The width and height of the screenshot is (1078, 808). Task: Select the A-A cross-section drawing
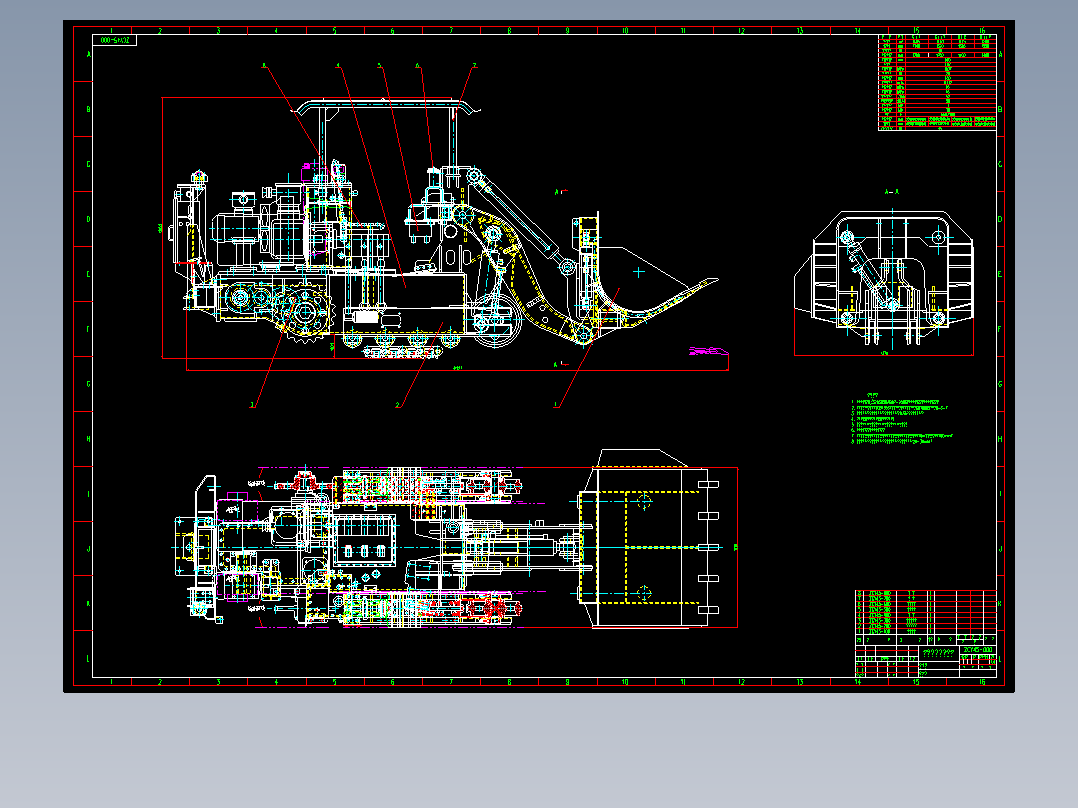[884, 279]
